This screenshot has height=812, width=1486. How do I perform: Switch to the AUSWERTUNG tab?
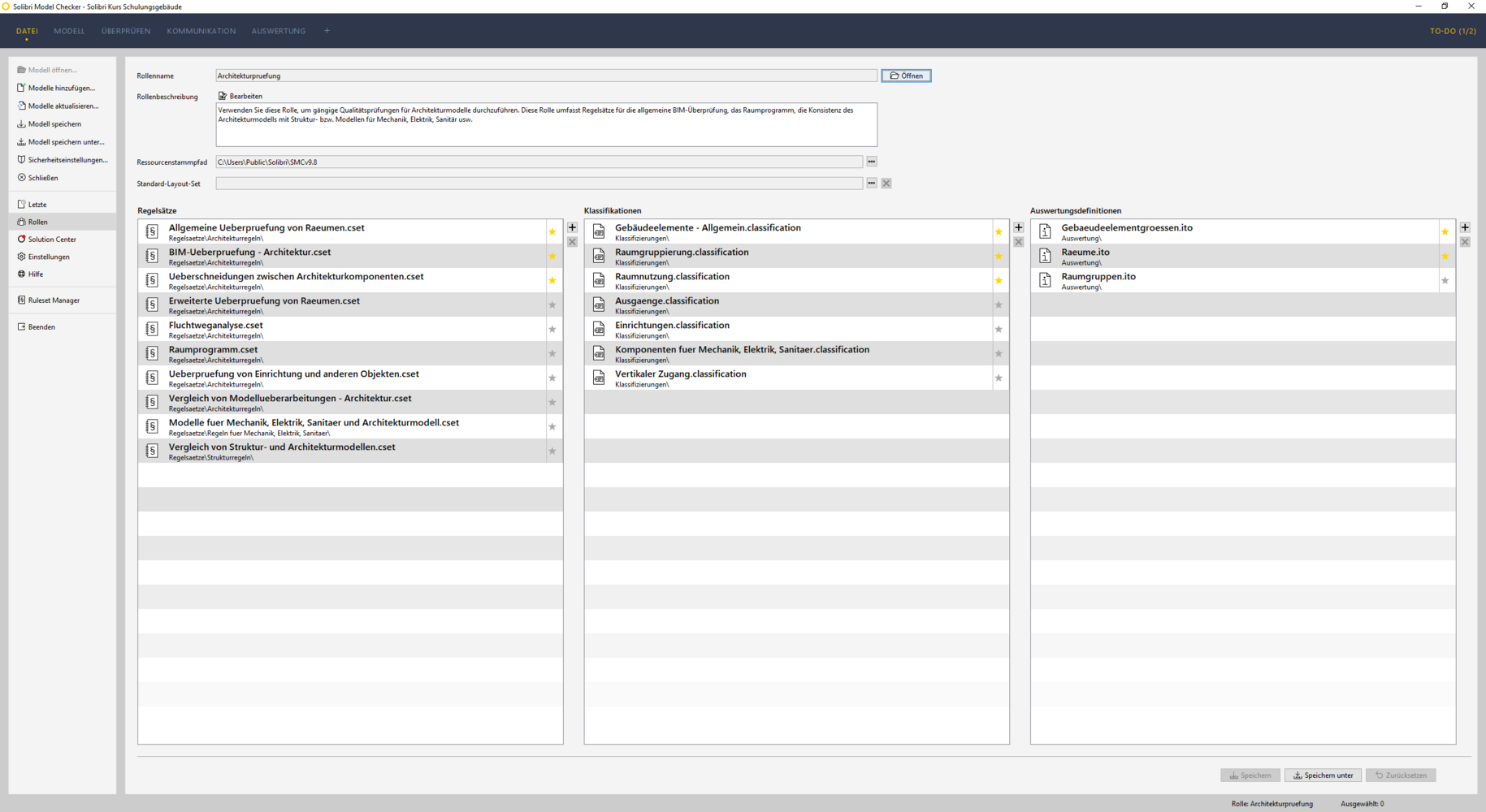(x=279, y=31)
